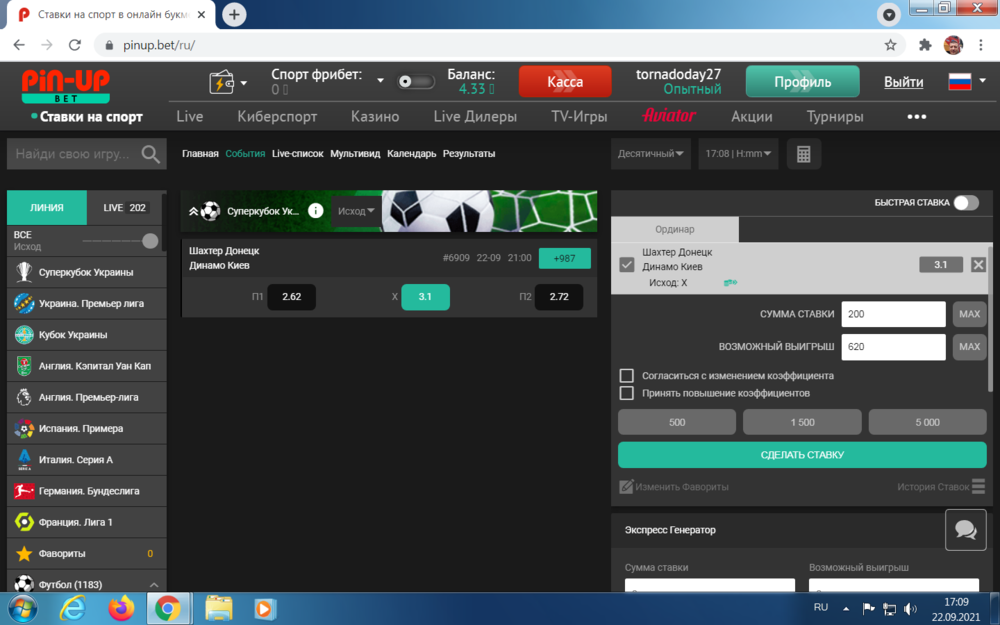Set stake to 1 500 quick amount
The height and width of the screenshot is (625, 1000).
pyautogui.click(x=802, y=422)
